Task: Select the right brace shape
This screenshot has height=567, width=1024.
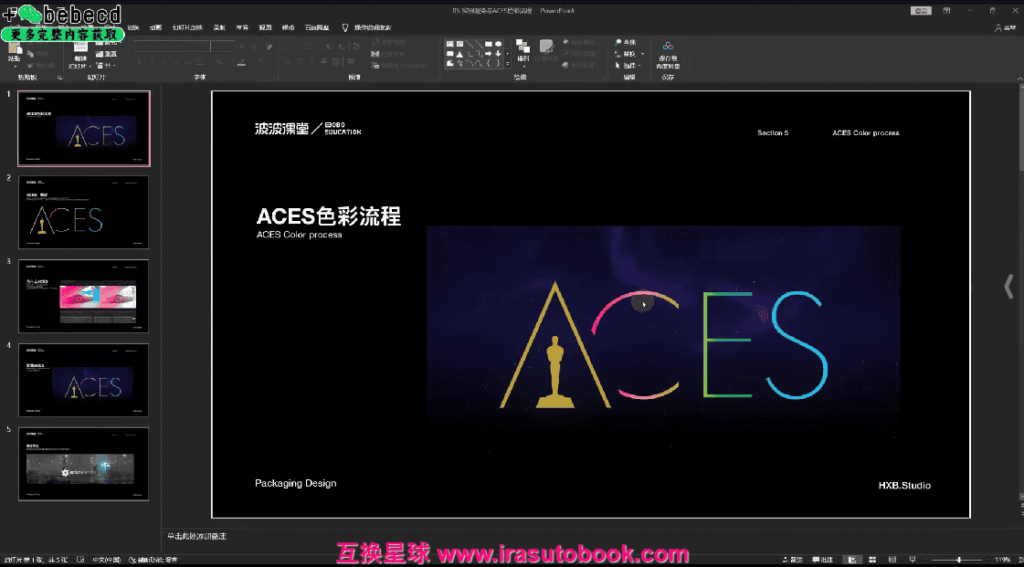Action: pos(498,63)
